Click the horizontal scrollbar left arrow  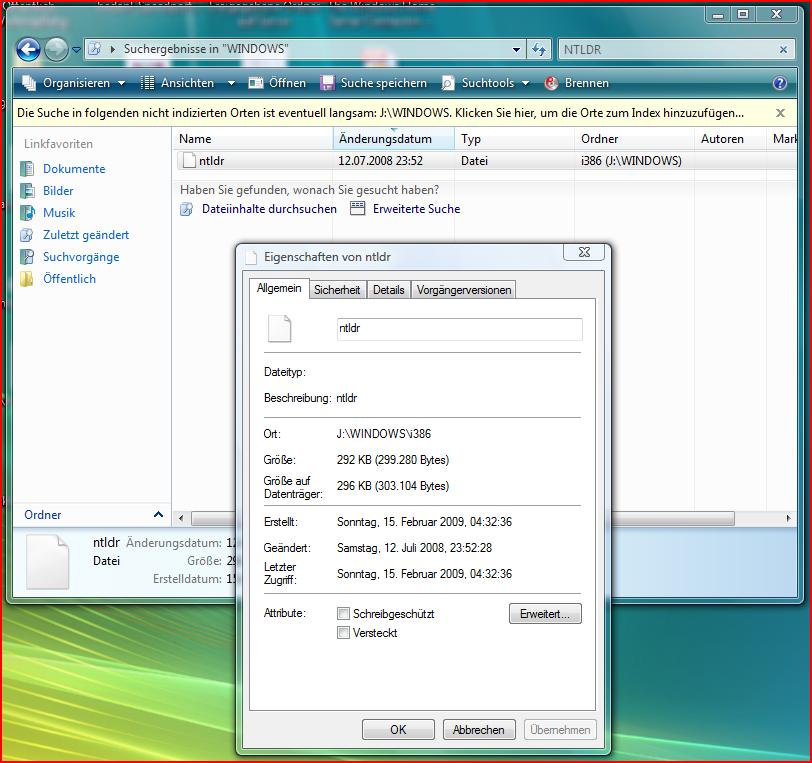(181, 518)
